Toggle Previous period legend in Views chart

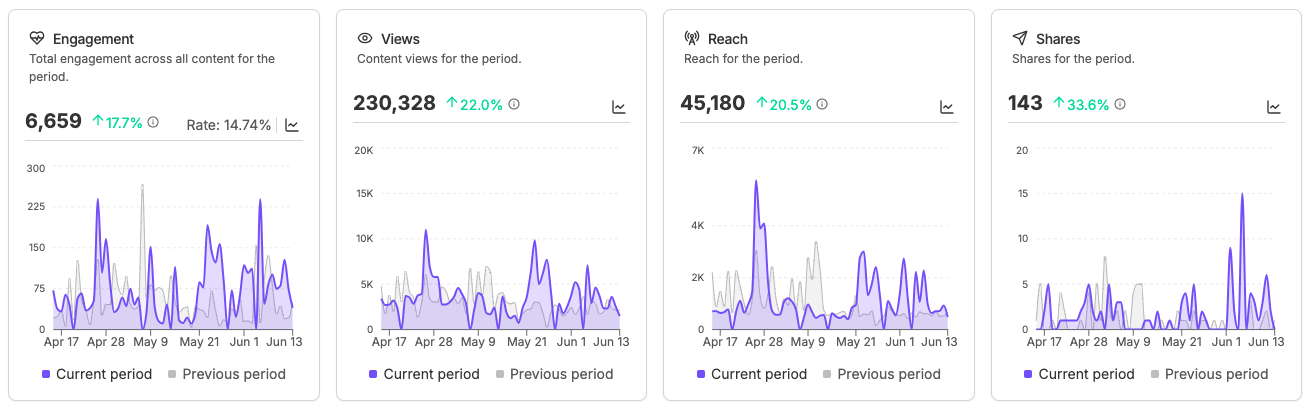554,374
